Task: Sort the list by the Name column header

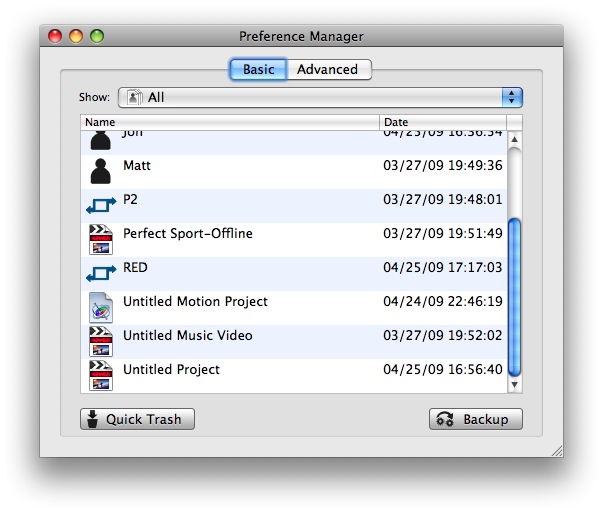Action: coord(230,122)
